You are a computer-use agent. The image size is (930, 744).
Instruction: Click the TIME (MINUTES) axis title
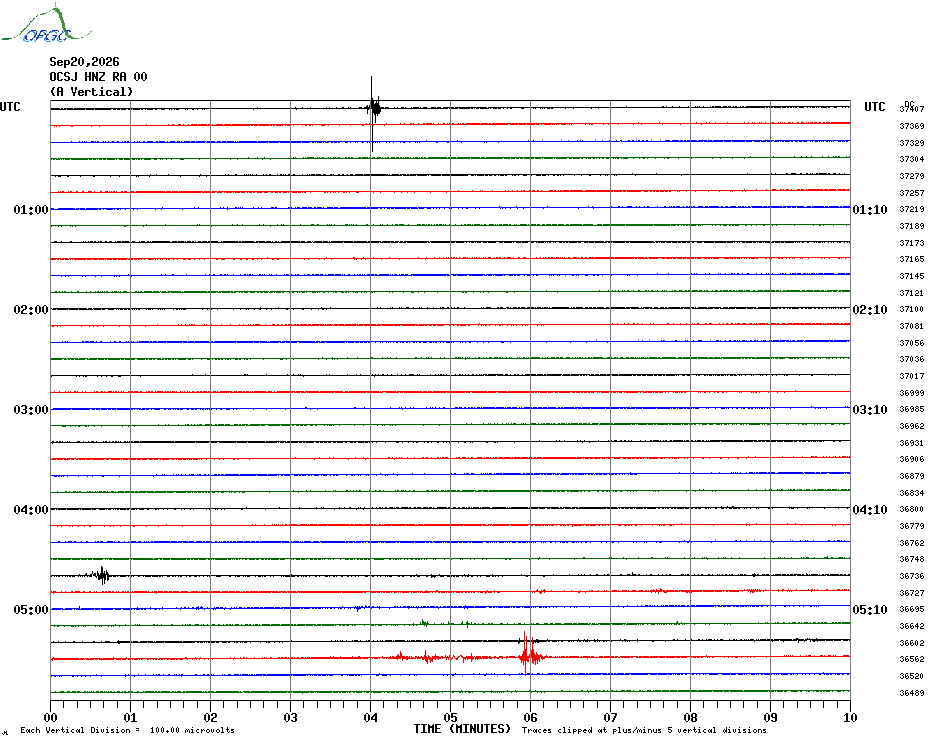[x=462, y=729]
